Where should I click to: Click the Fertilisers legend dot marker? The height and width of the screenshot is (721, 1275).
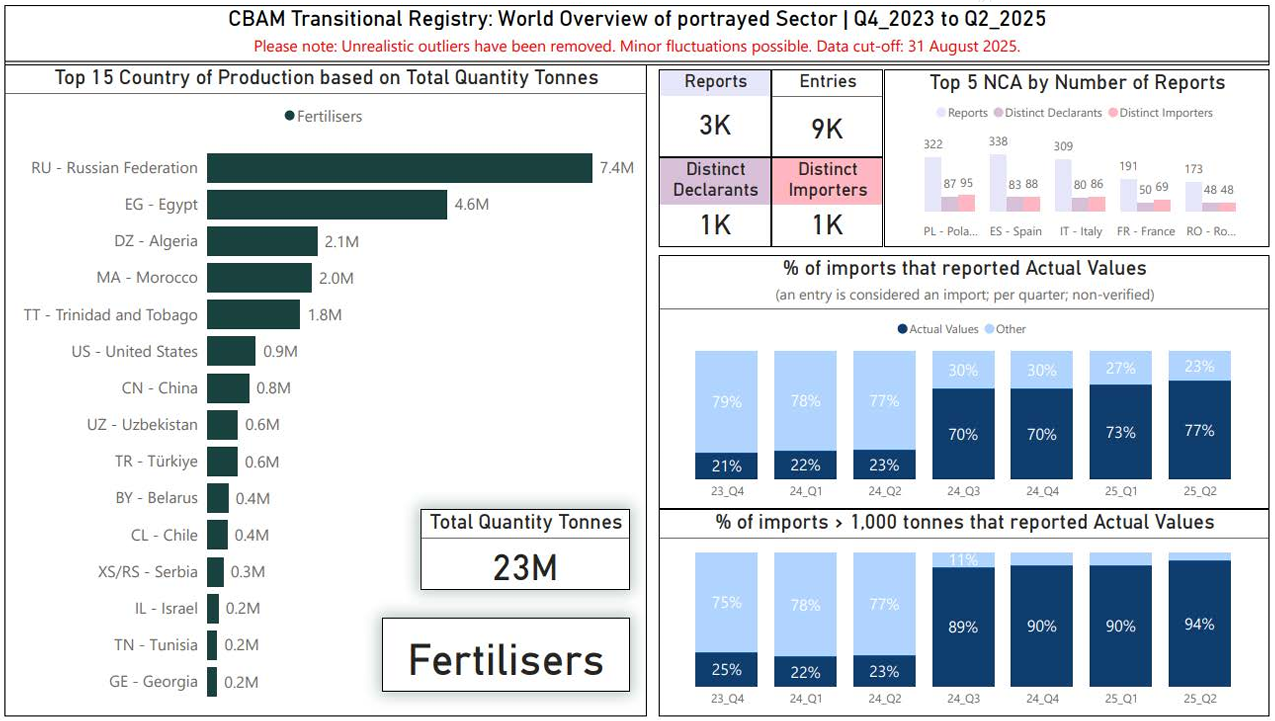point(290,117)
